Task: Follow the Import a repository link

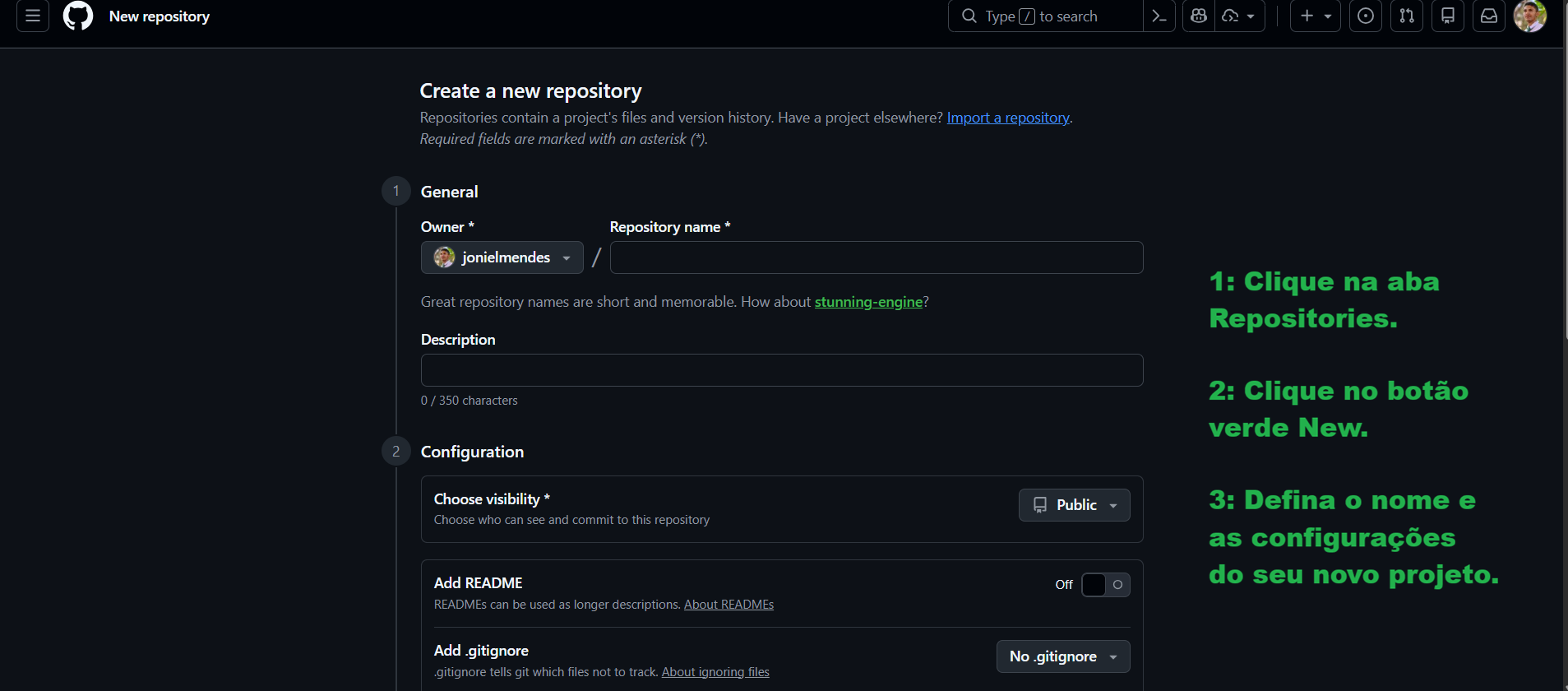Action: tap(1007, 118)
